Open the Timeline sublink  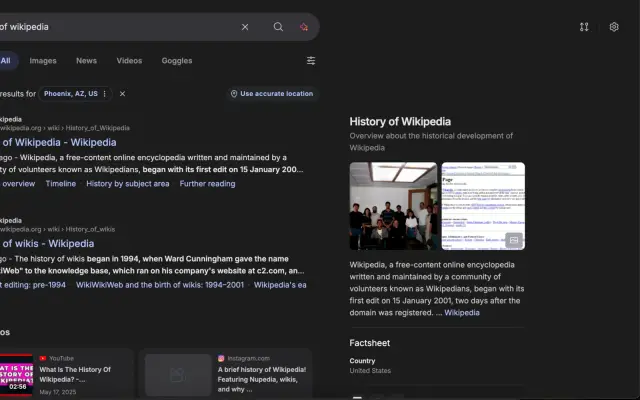61,184
